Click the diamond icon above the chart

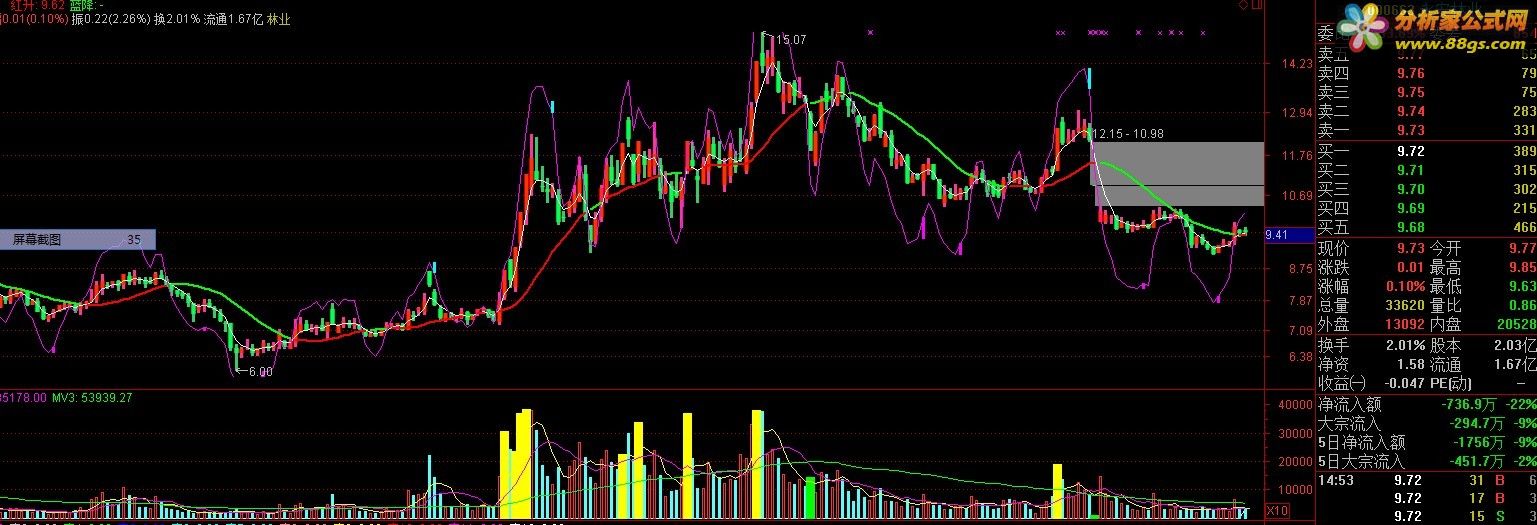pos(1243,5)
